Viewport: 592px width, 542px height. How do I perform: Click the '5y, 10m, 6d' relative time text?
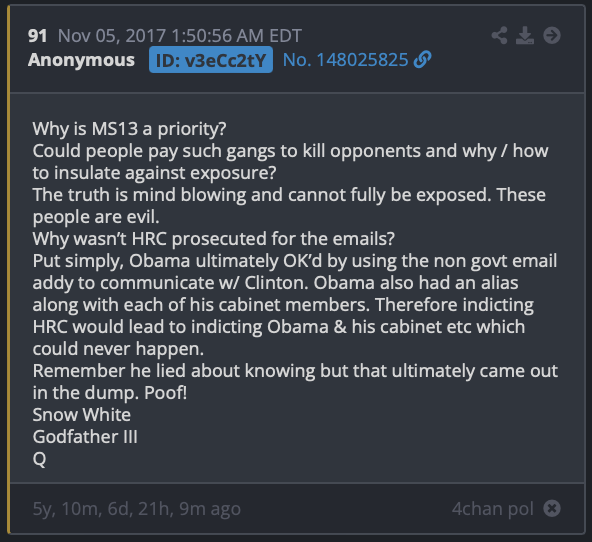pos(80,509)
